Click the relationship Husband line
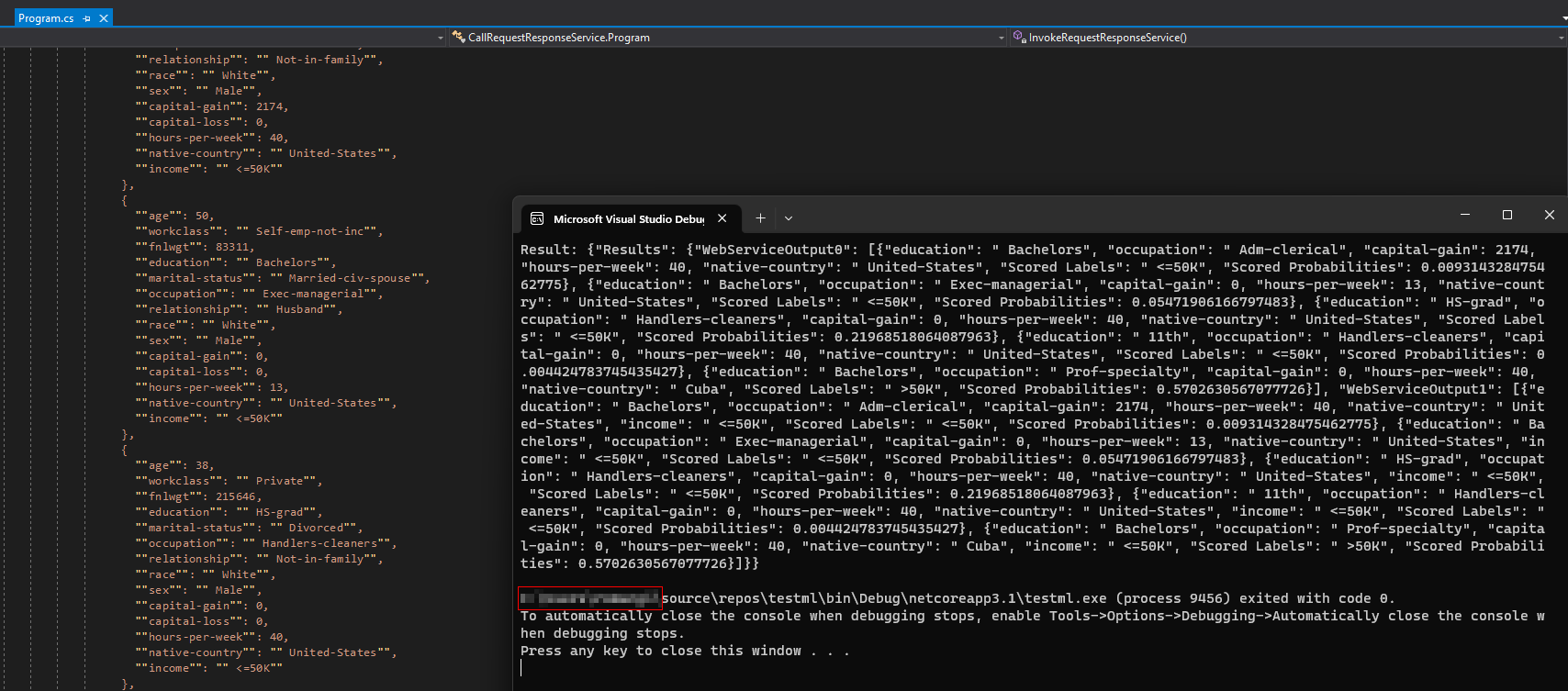 239,309
